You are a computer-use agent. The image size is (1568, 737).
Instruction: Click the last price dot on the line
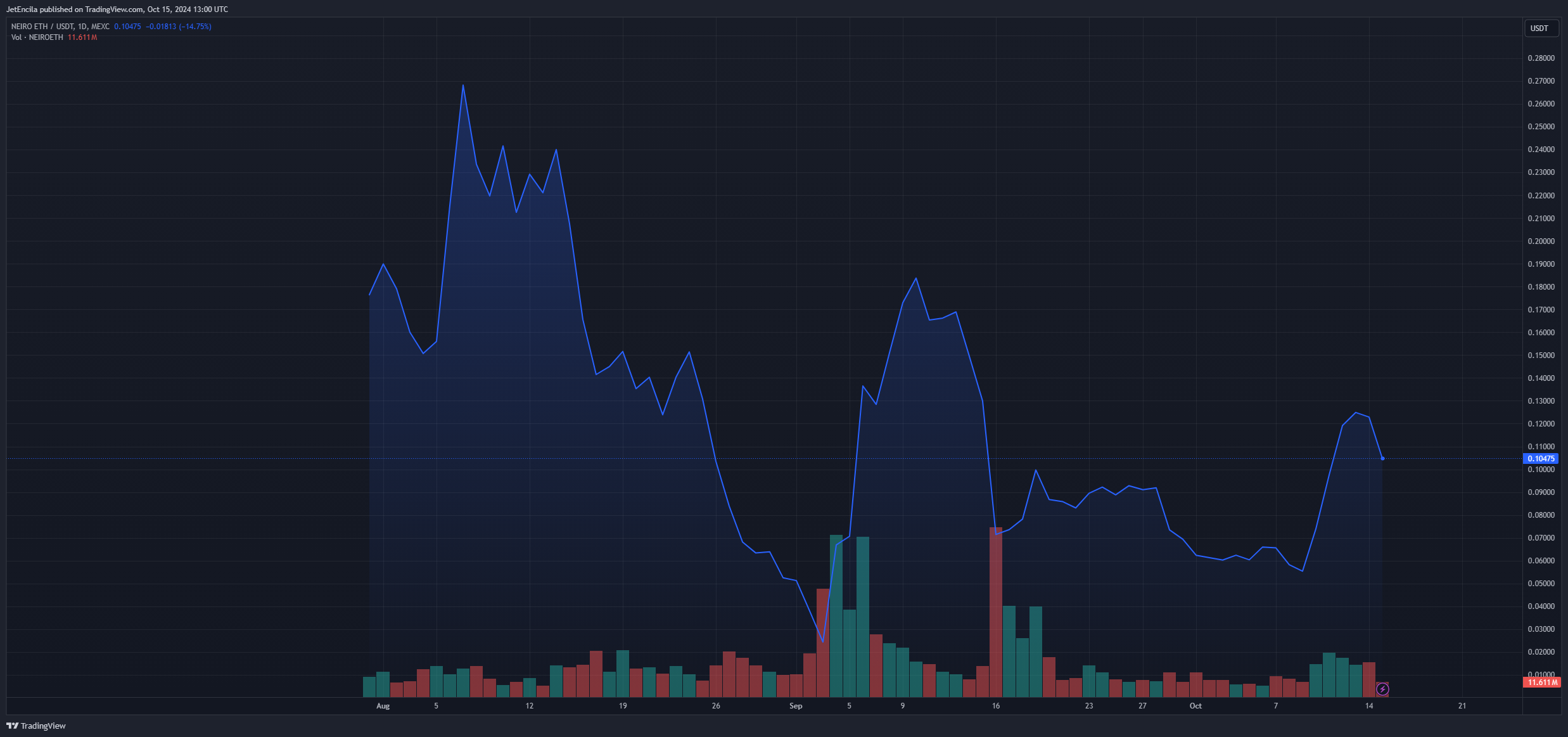(1382, 458)
